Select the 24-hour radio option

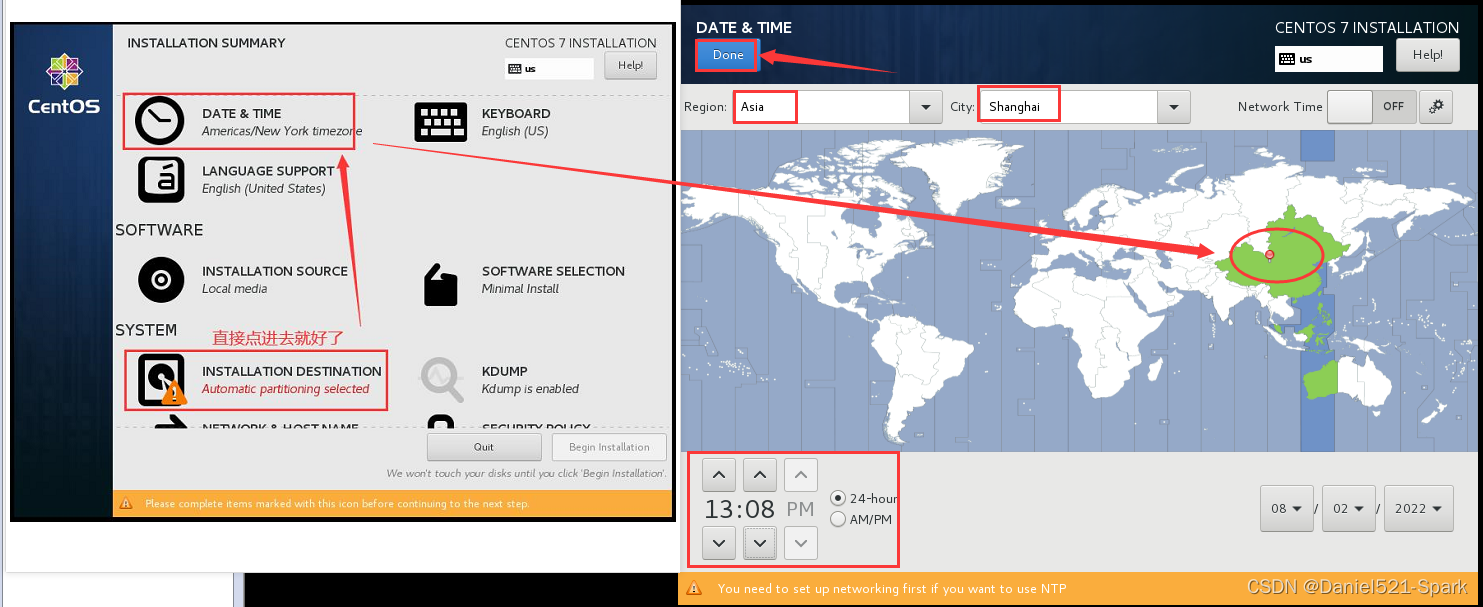click(838, 498)
